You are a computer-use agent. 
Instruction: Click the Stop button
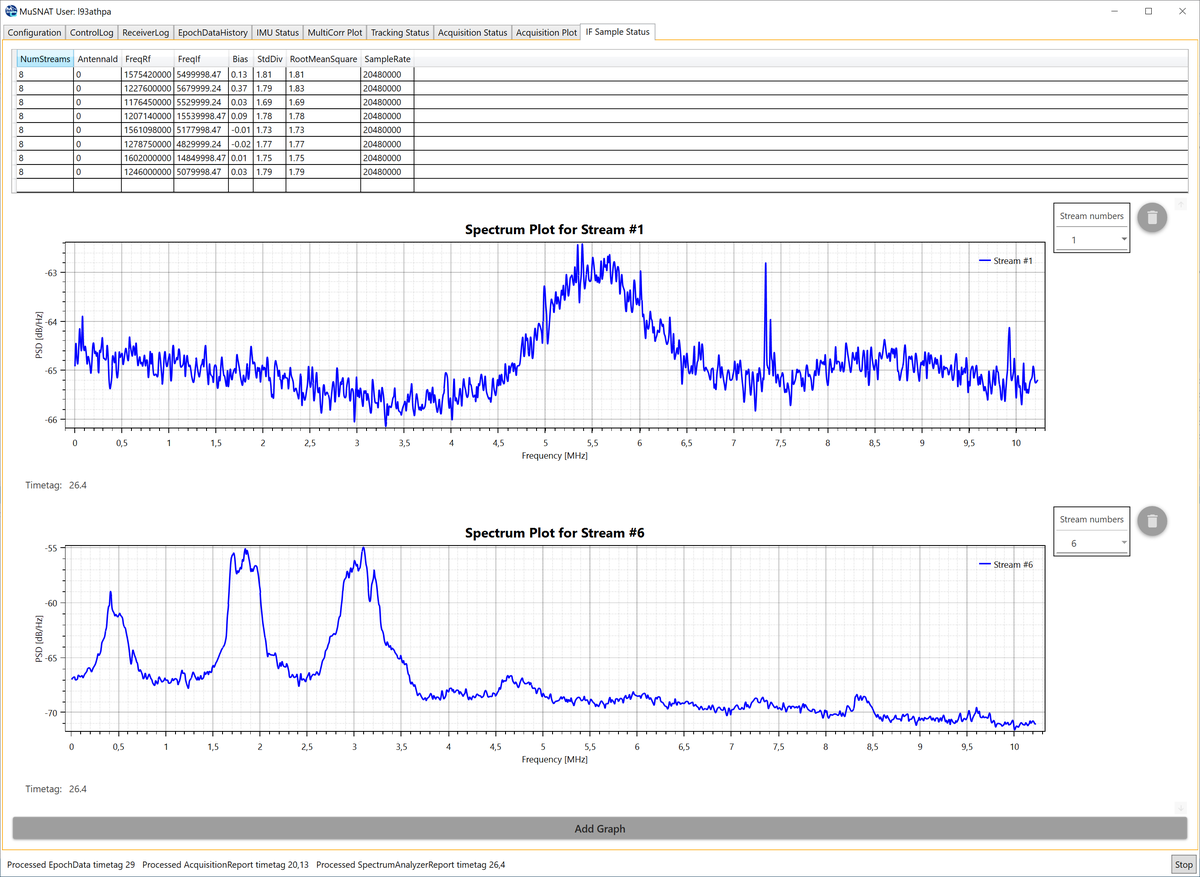click(x=1183, y=864)
